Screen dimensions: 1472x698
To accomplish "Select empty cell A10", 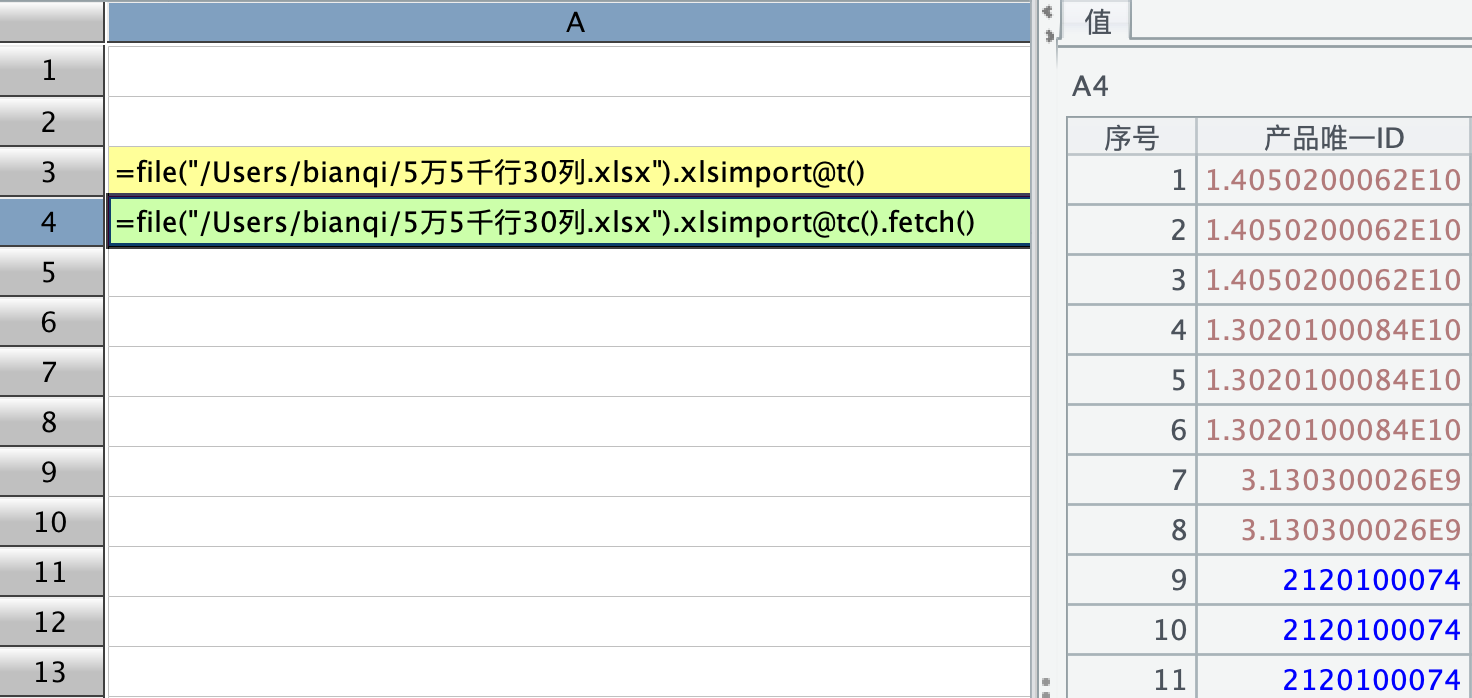I will (568, 522).
